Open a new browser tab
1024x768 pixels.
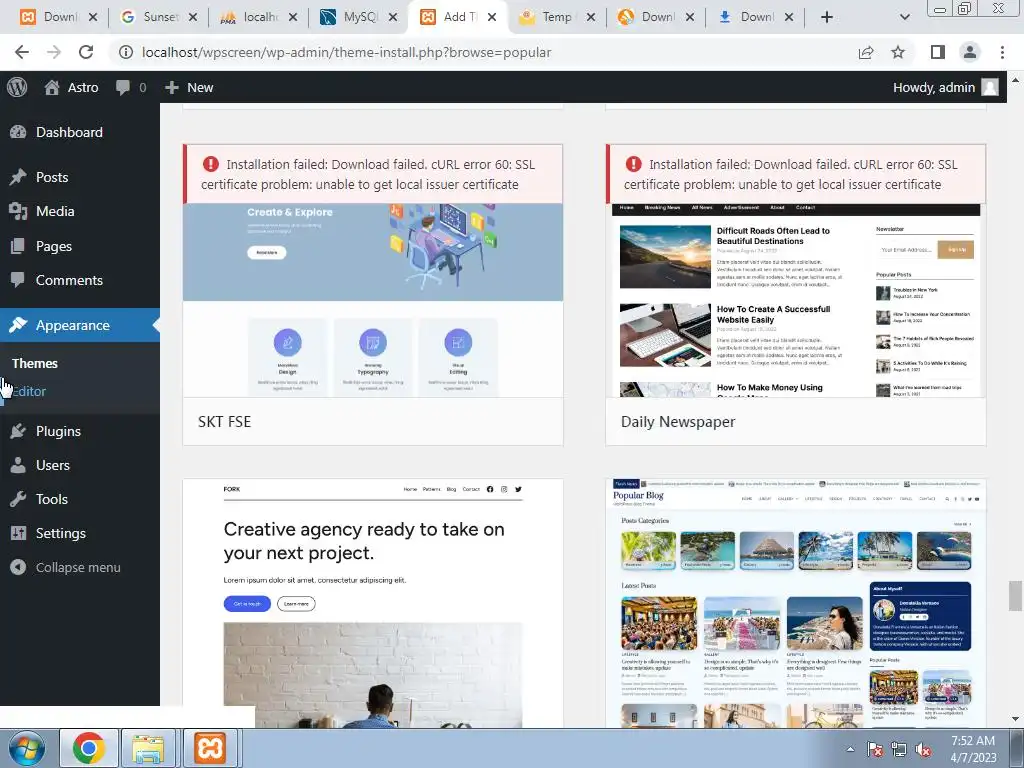[x=827, y=17]
